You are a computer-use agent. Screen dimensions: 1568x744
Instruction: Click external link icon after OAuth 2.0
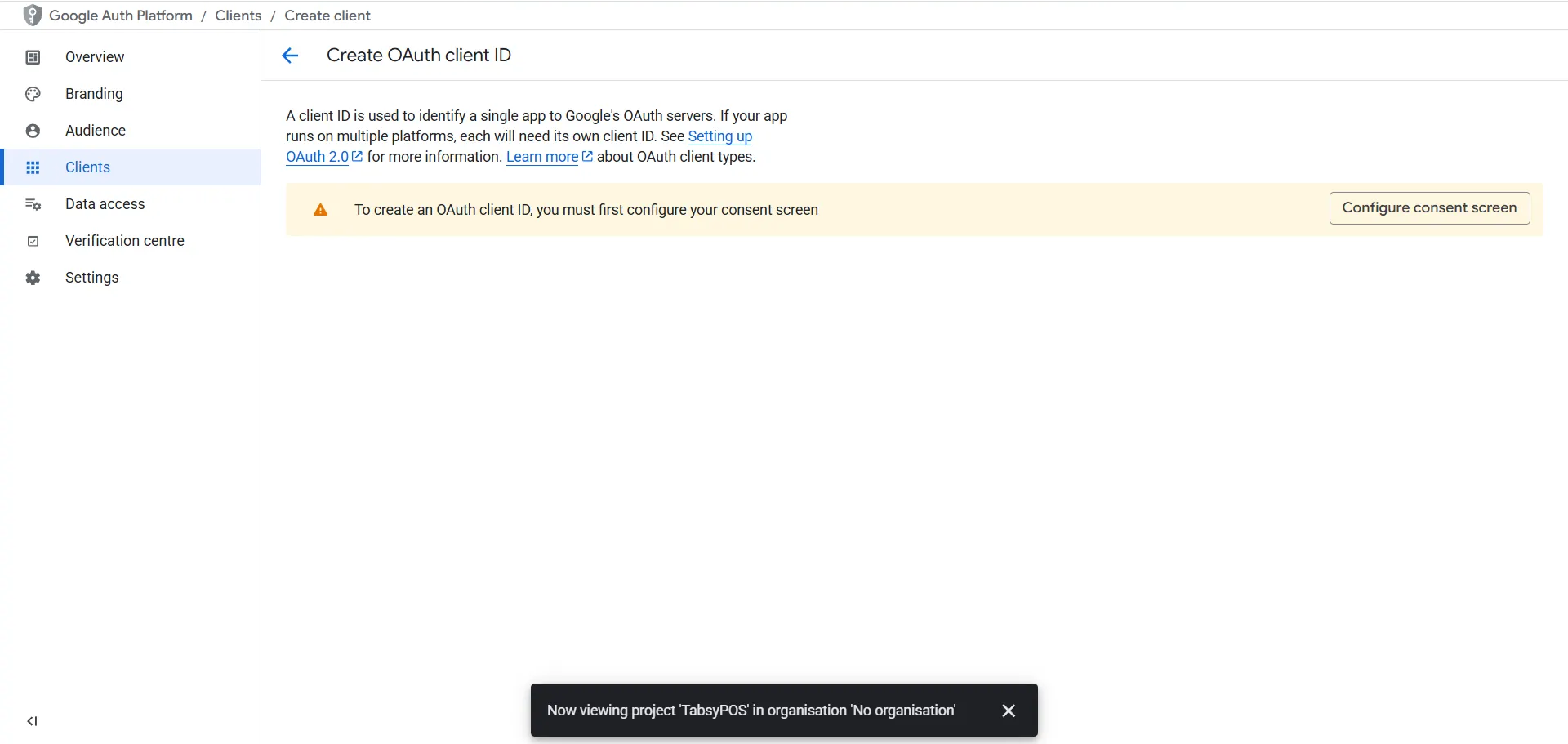[x=357, y=157]
